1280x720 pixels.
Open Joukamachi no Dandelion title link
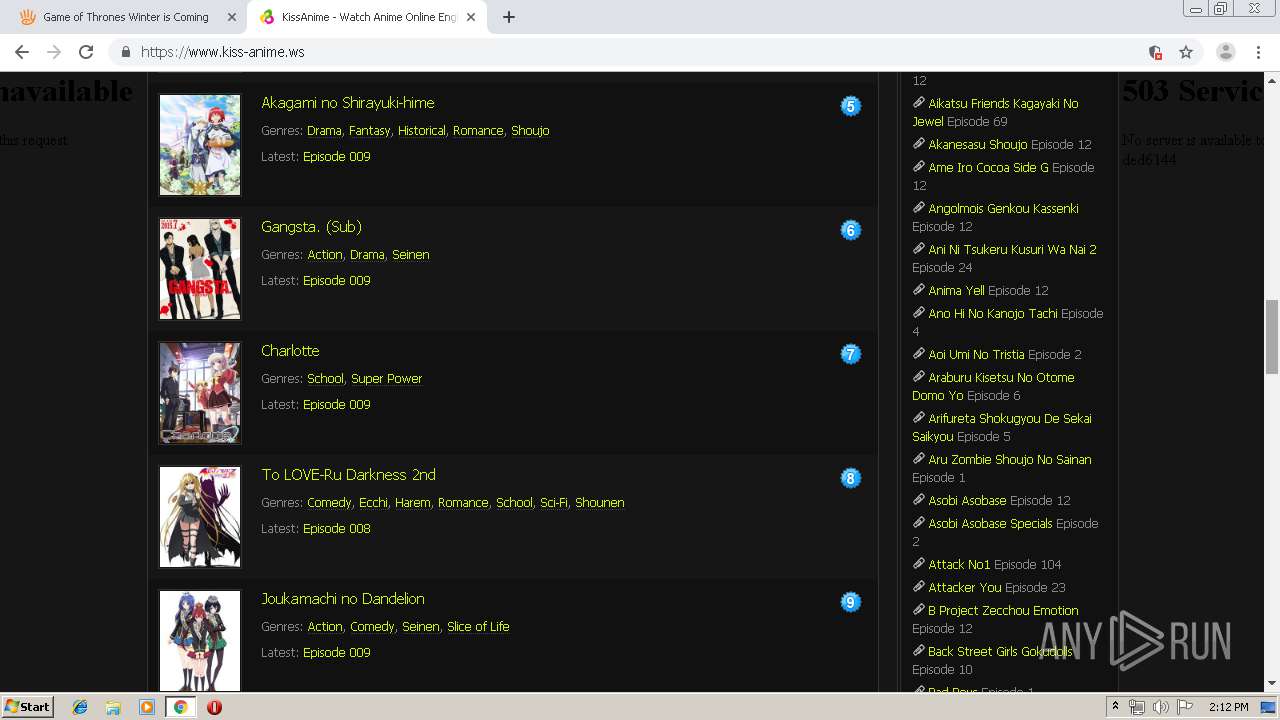tap(343, 599)
